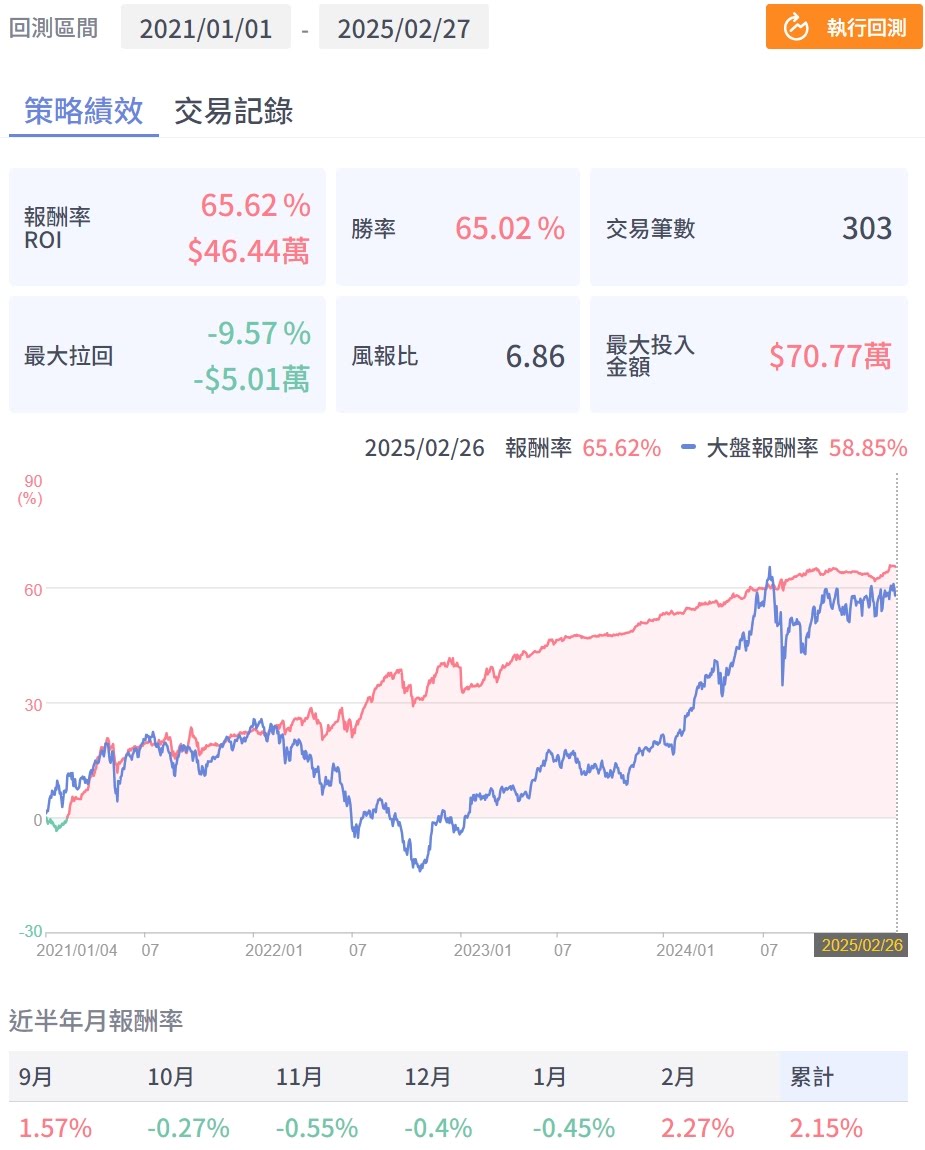Click the 9月 column header

(x=36, y=1077)
